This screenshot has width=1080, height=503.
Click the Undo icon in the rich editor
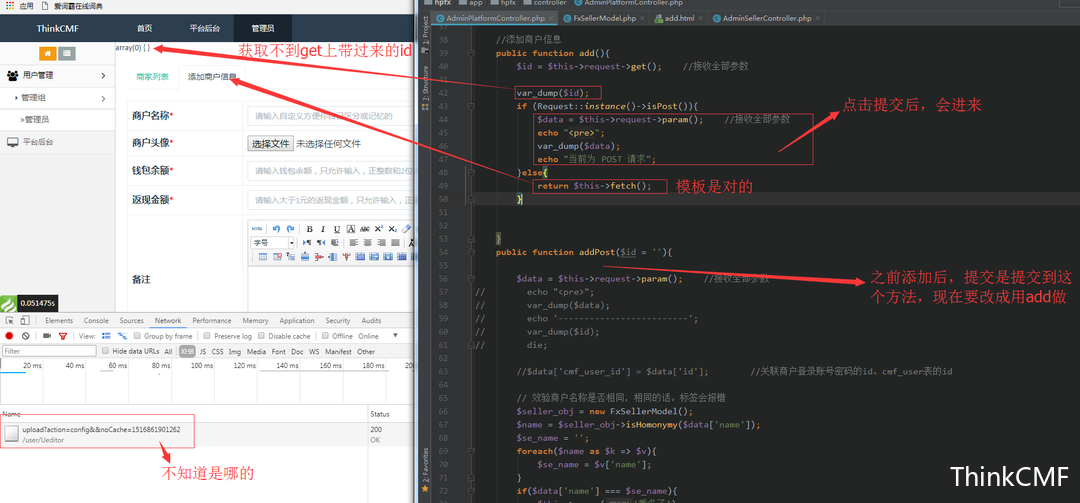click(x=276, y=229)
